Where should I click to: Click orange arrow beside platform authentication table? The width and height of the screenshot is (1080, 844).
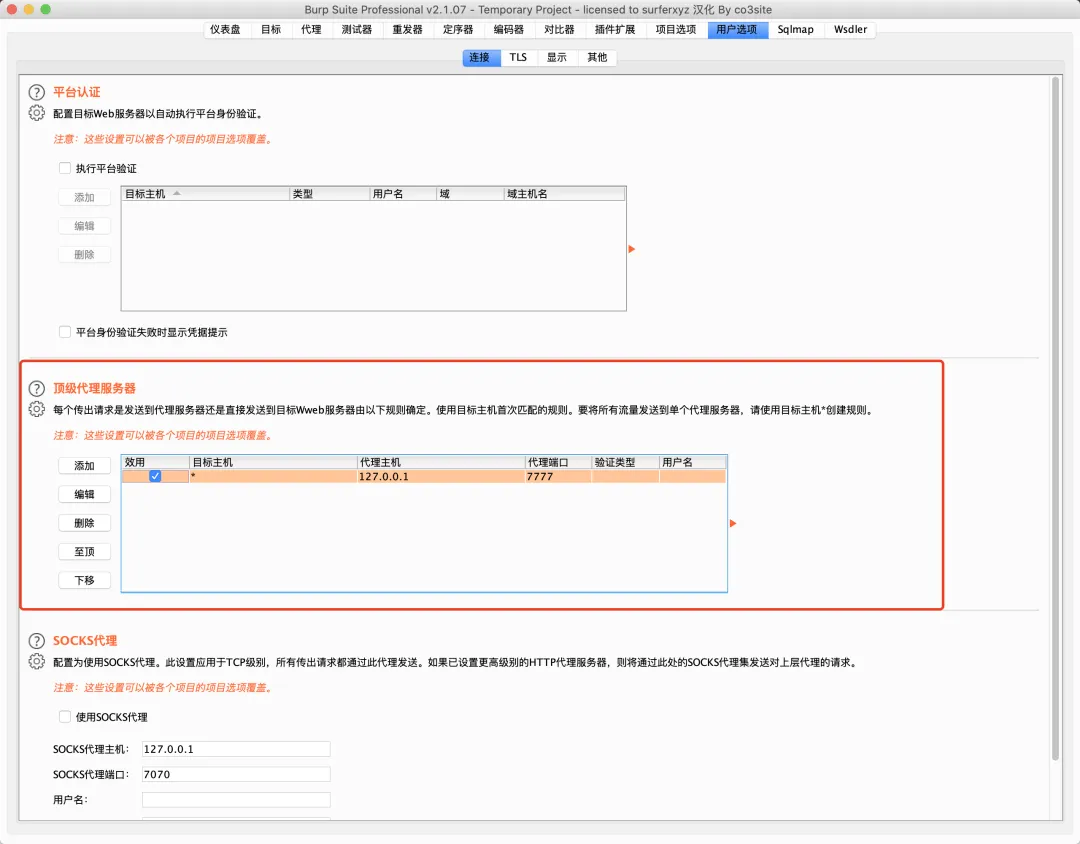click(x=632, y=249)
